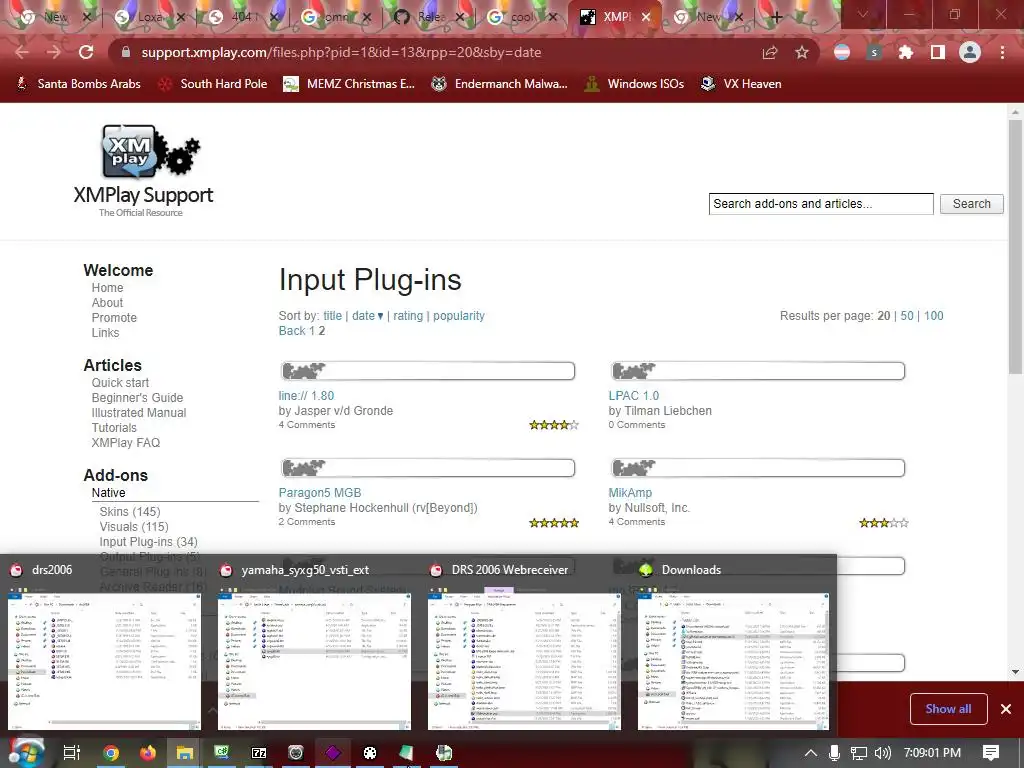Bookmark this page with the star icon
1024x768 pixels.
[x=802, y=52]
